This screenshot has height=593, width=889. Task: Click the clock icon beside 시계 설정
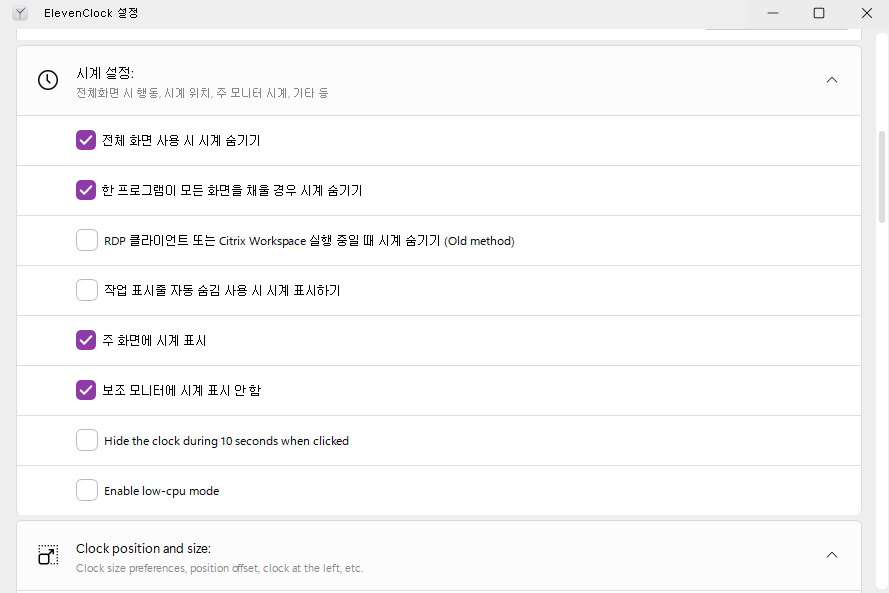click(x=48, y=80)
